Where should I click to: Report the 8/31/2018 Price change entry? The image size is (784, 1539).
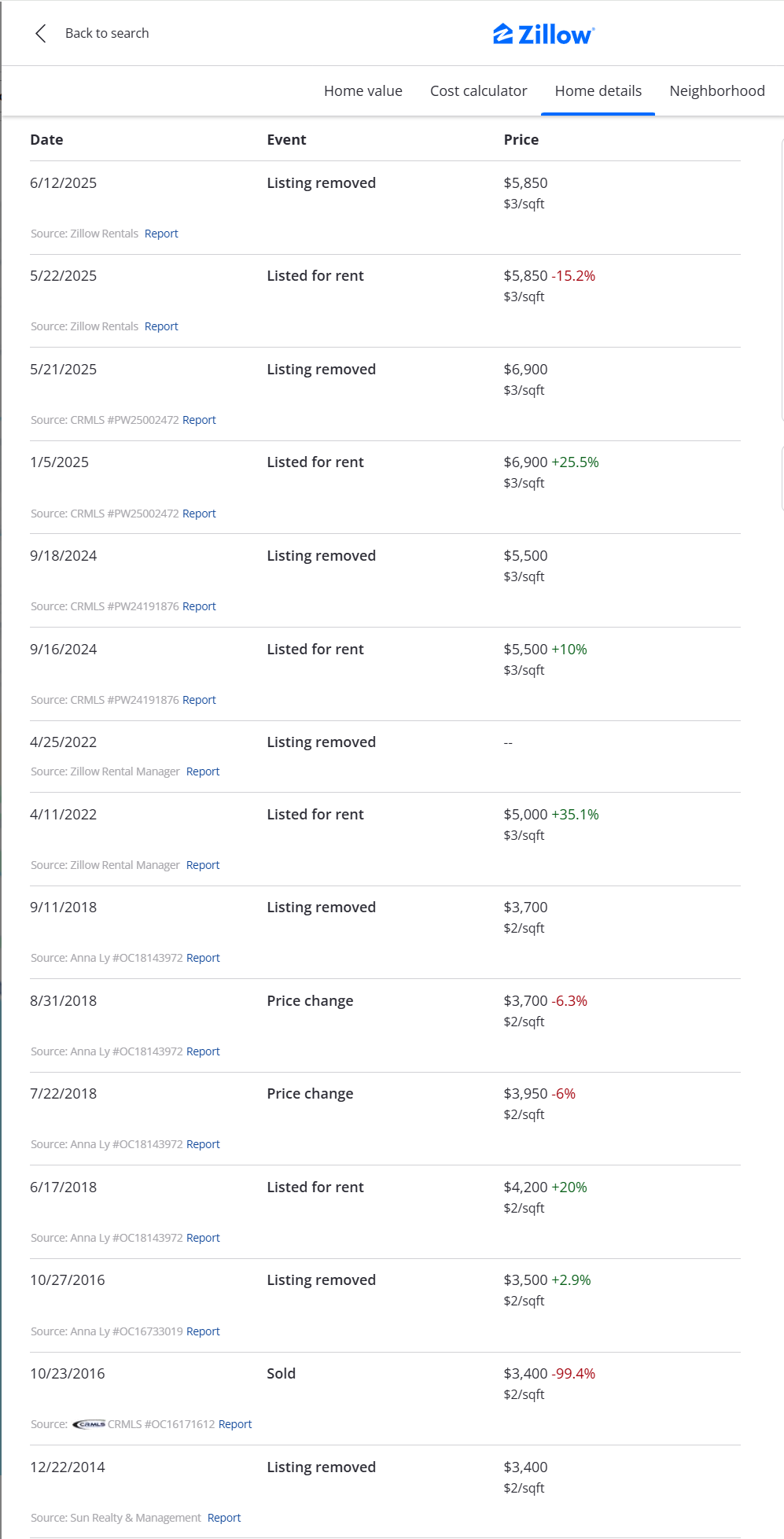point(203,1051)
